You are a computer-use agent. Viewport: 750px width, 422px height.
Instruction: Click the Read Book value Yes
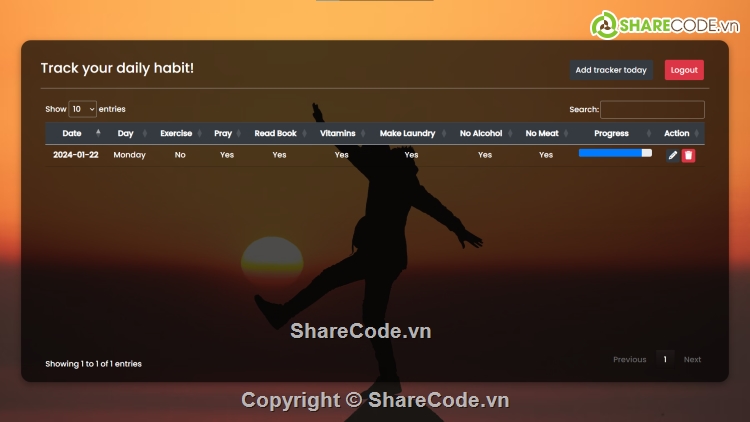[x=279, y=155]
